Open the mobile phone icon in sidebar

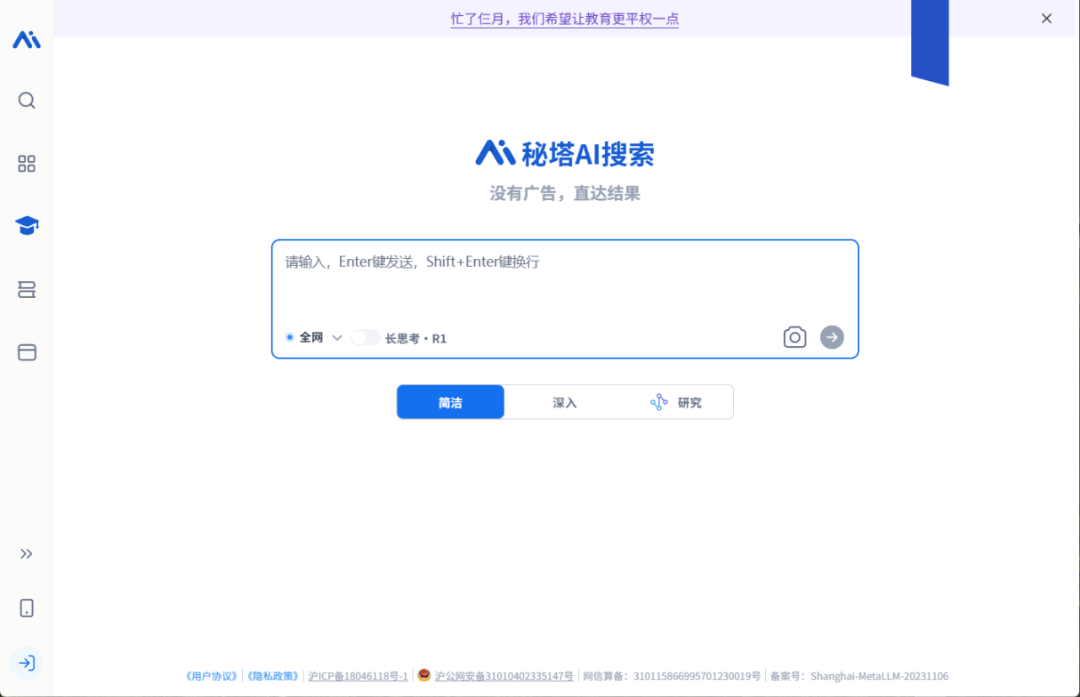27,608
